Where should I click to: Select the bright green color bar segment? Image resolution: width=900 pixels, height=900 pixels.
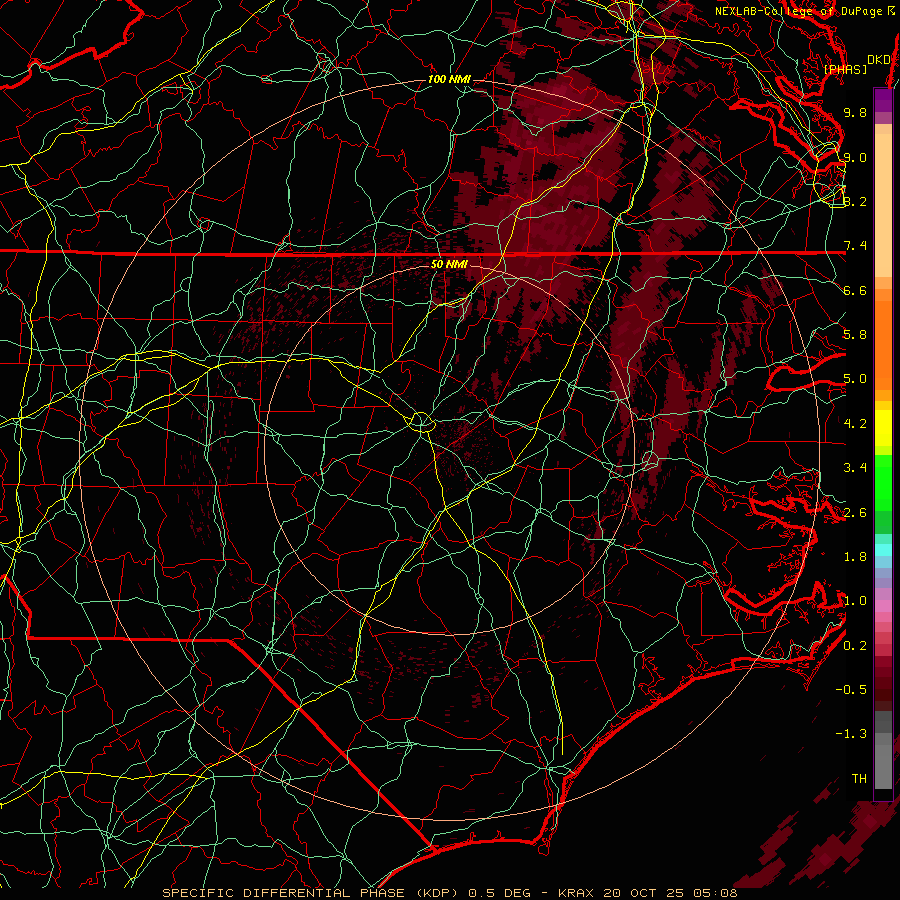883,482
